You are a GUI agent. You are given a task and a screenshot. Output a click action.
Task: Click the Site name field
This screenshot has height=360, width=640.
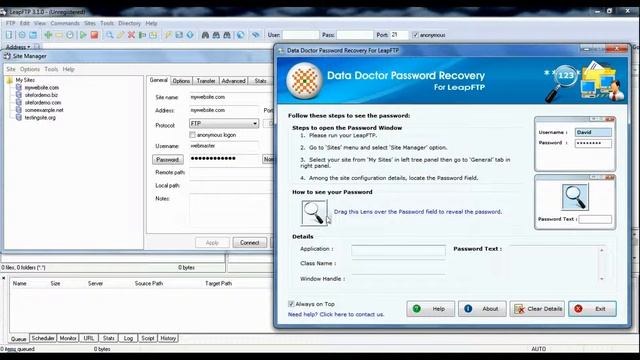(231, 97)
